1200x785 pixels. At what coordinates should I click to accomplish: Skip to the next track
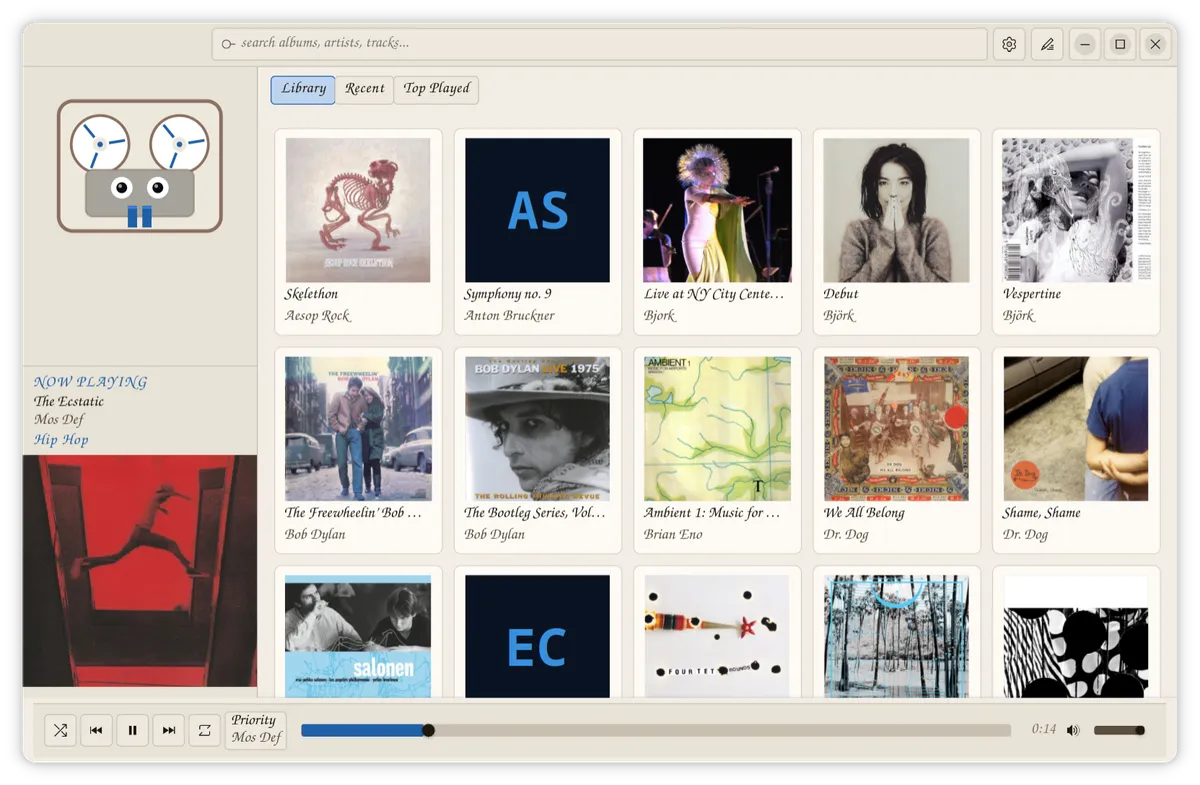[169, 730]
